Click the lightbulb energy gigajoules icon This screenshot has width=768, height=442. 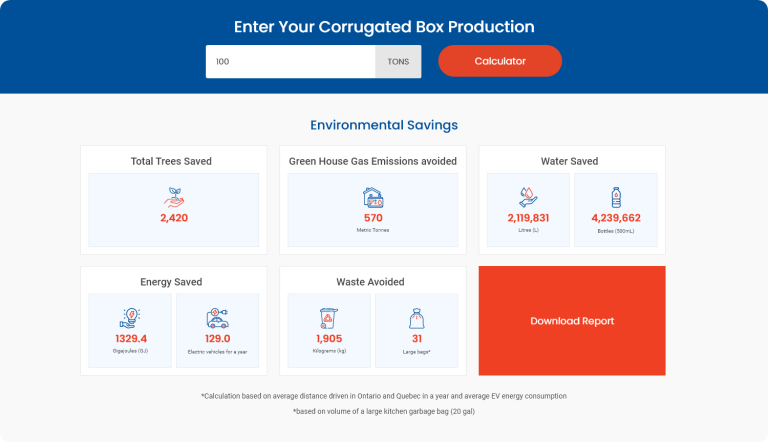point(130,317)
